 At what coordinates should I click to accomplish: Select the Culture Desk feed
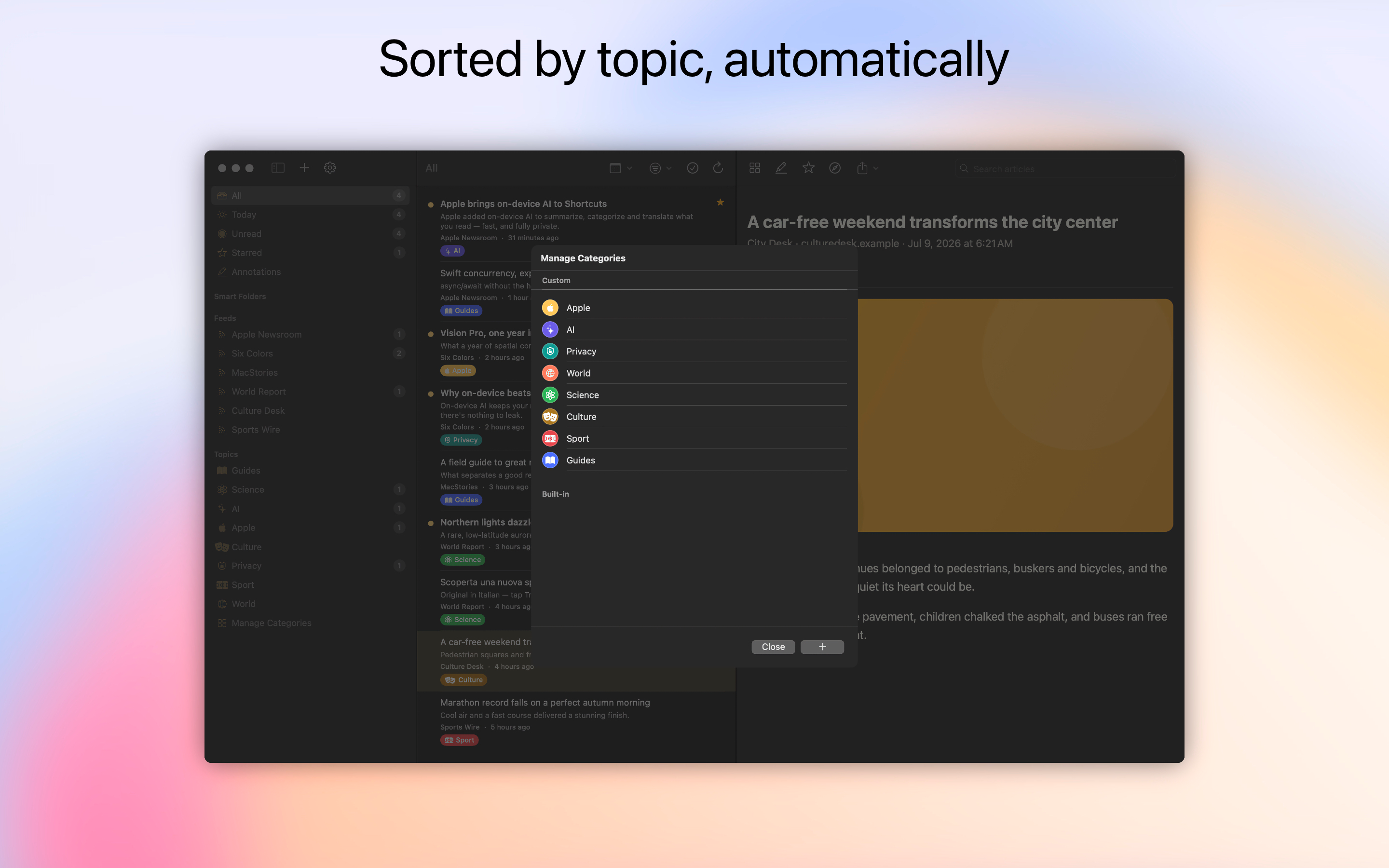(310, 411)
